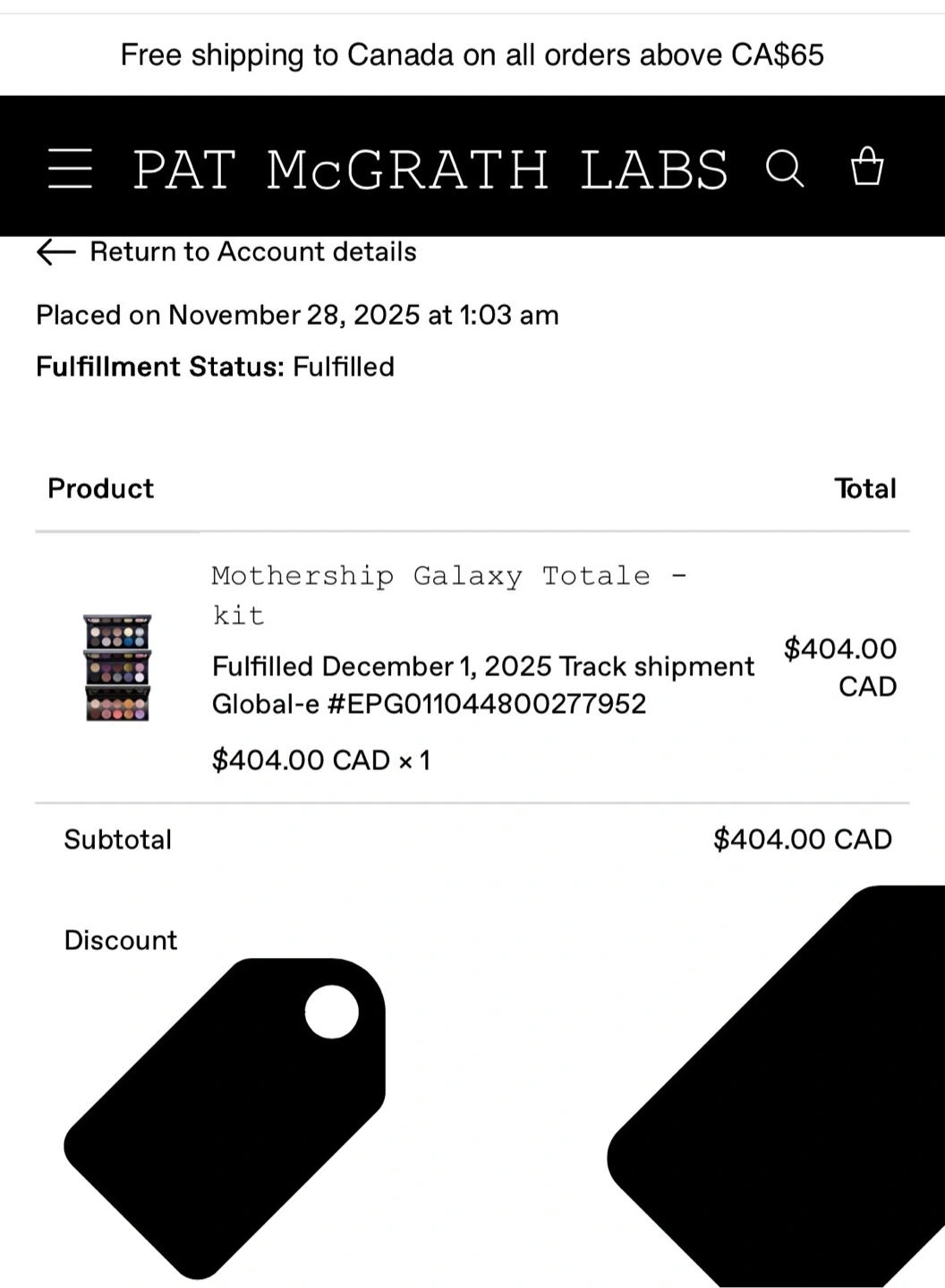Click the Fulfillment Status text

[215, 367]
